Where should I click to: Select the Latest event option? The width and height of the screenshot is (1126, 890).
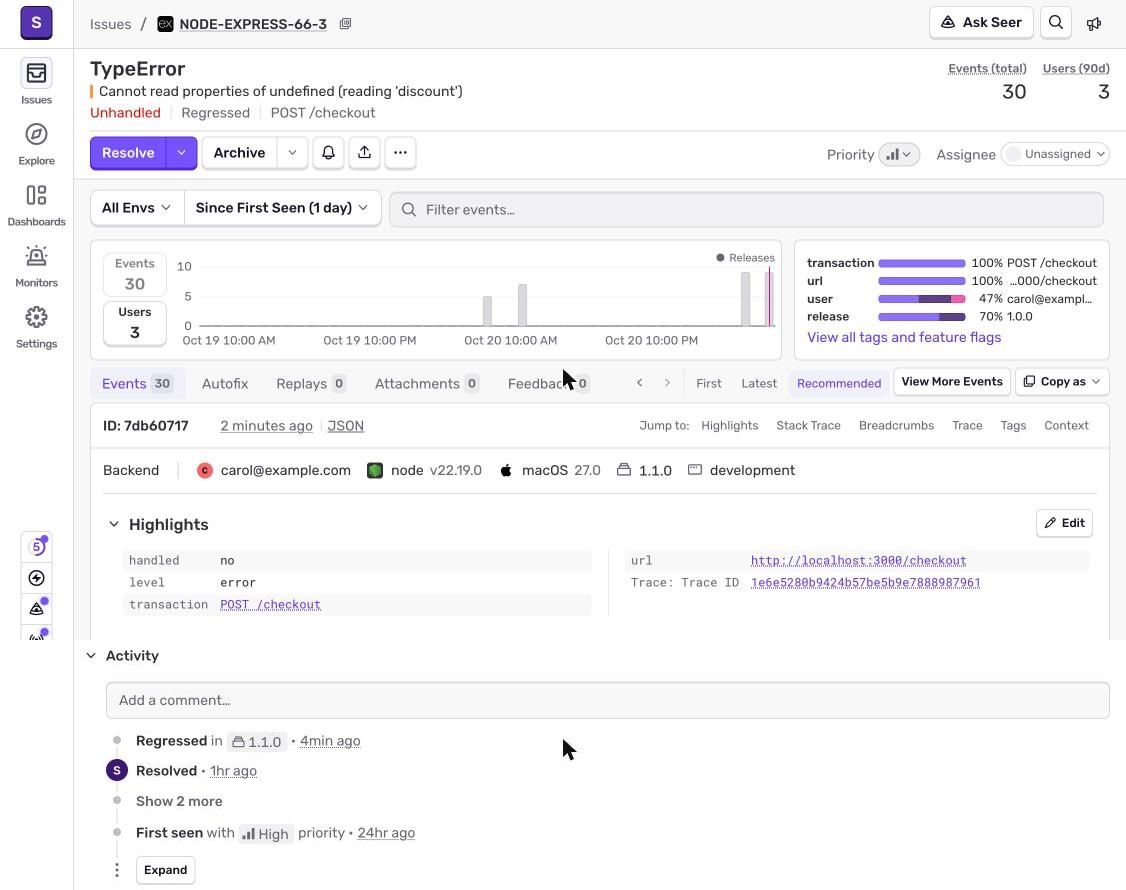759,384
